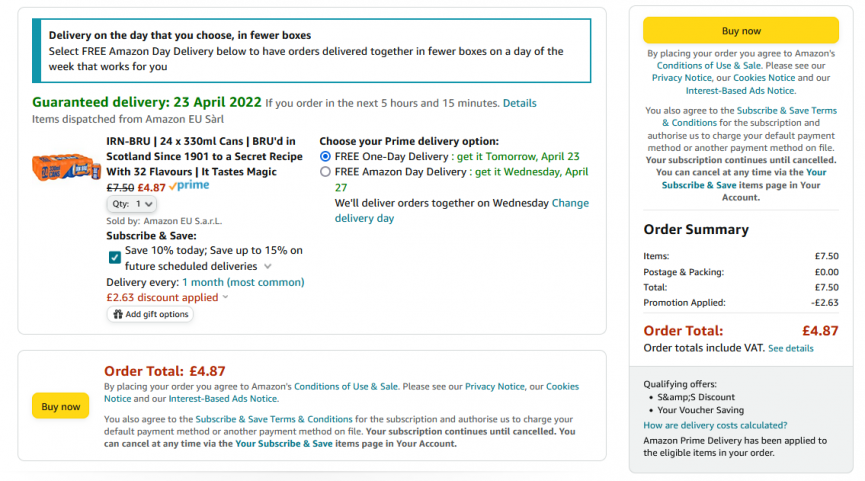The image size is (865, 481).
Task: Open Subscribe & Save Terms & Conditions in sidebar
Action: [740, 116]
